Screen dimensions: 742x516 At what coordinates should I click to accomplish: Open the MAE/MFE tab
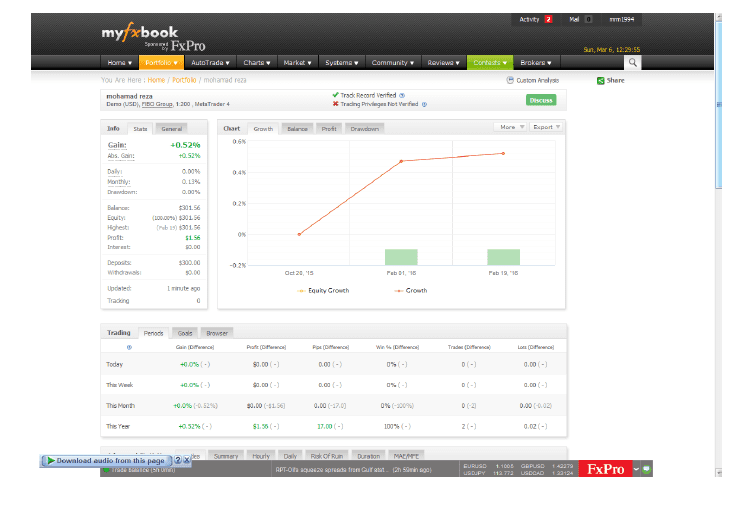[x=406, y=456]
